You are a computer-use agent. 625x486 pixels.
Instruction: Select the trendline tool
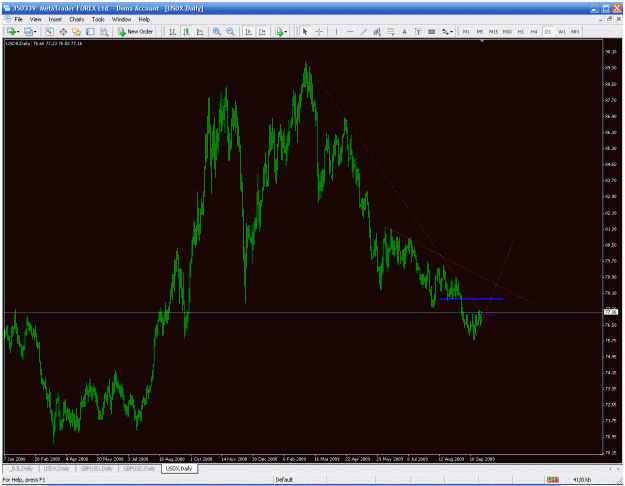tap(364, 31)
